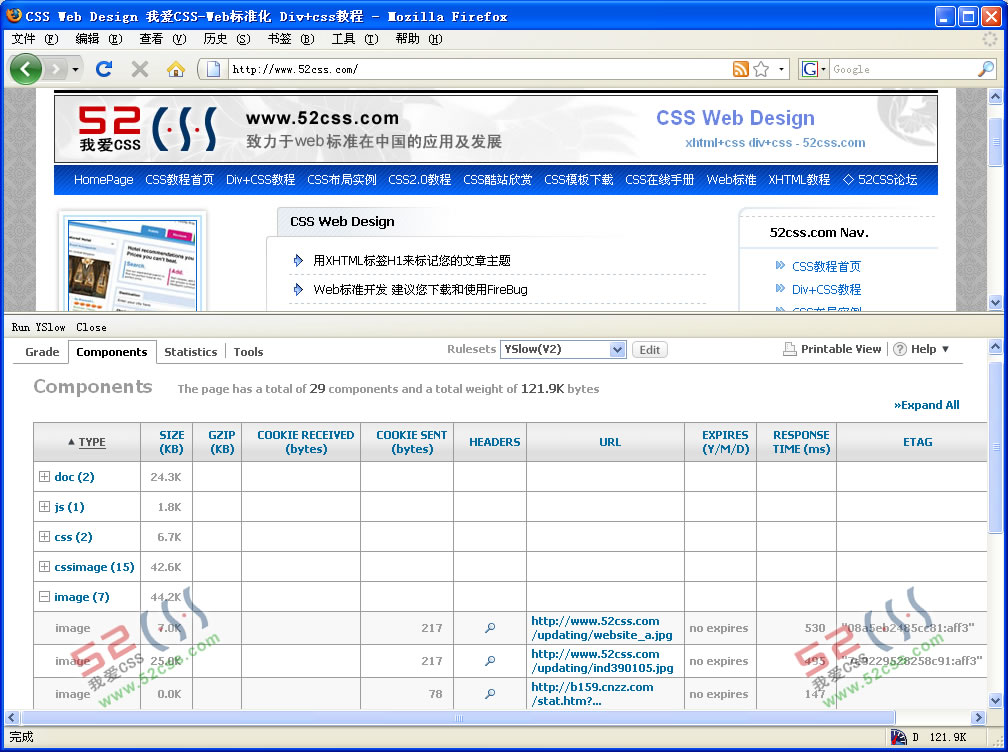Open the b159.cnzz.com stat.htm link

point(592,694)
